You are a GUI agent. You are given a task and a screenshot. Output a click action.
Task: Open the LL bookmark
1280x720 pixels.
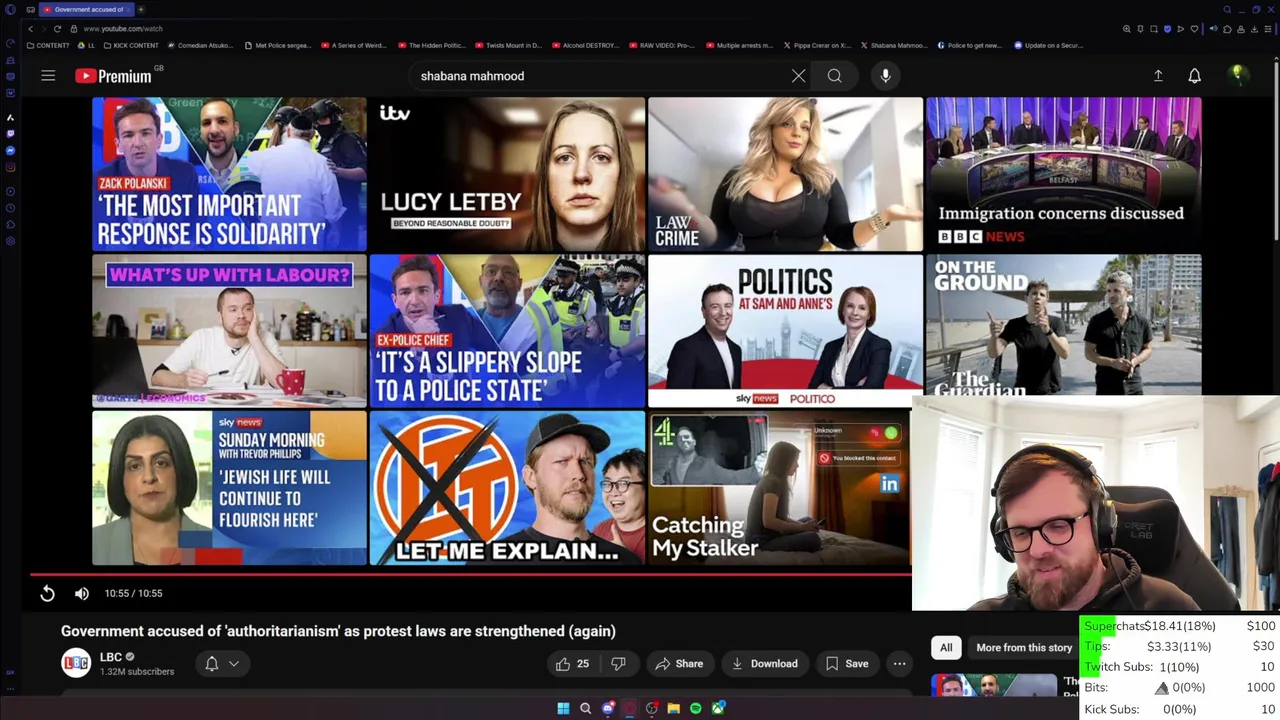click(87, 45)
